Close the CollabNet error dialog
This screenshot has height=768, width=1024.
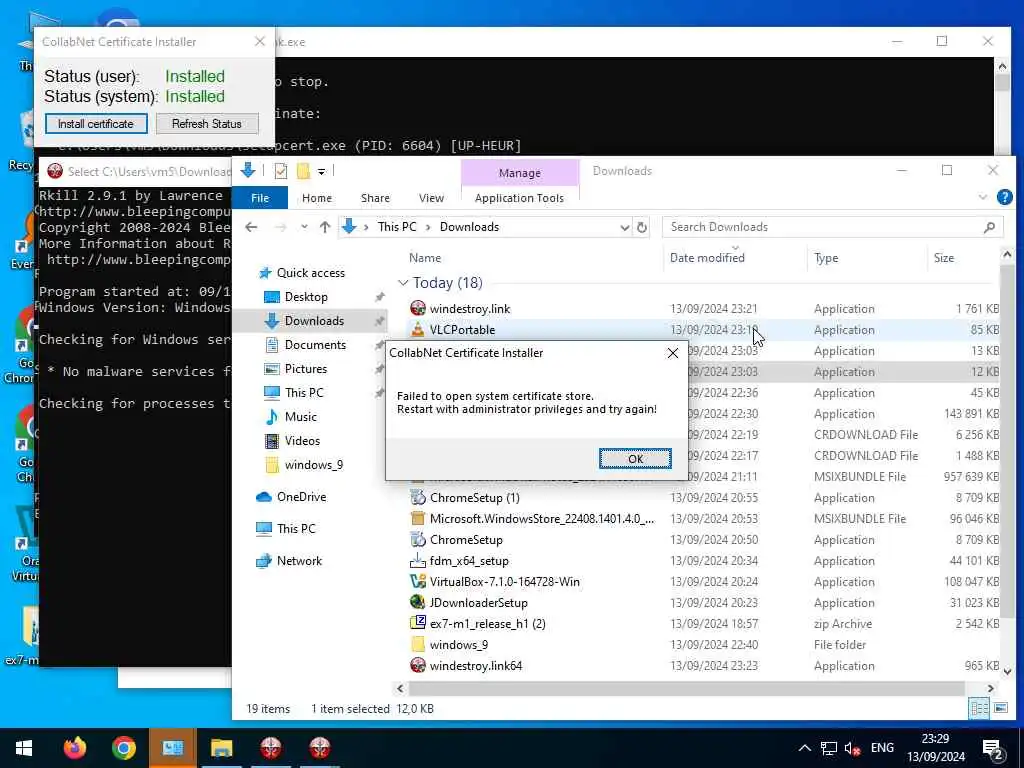click(673, 353)
